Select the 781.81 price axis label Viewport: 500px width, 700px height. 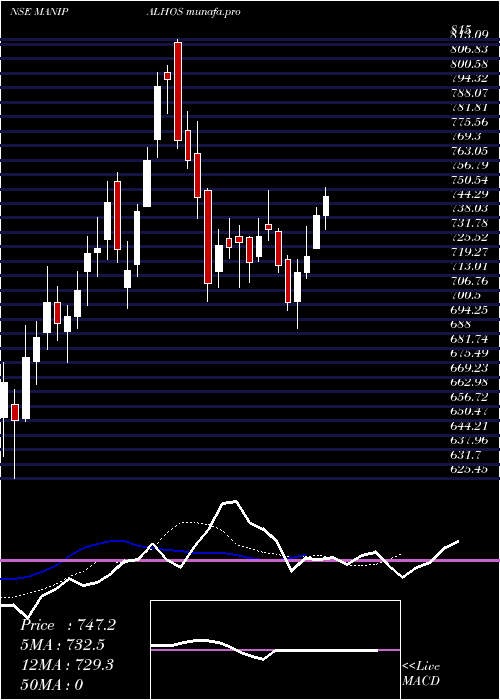pyautogui.click(x=469, y=107)
